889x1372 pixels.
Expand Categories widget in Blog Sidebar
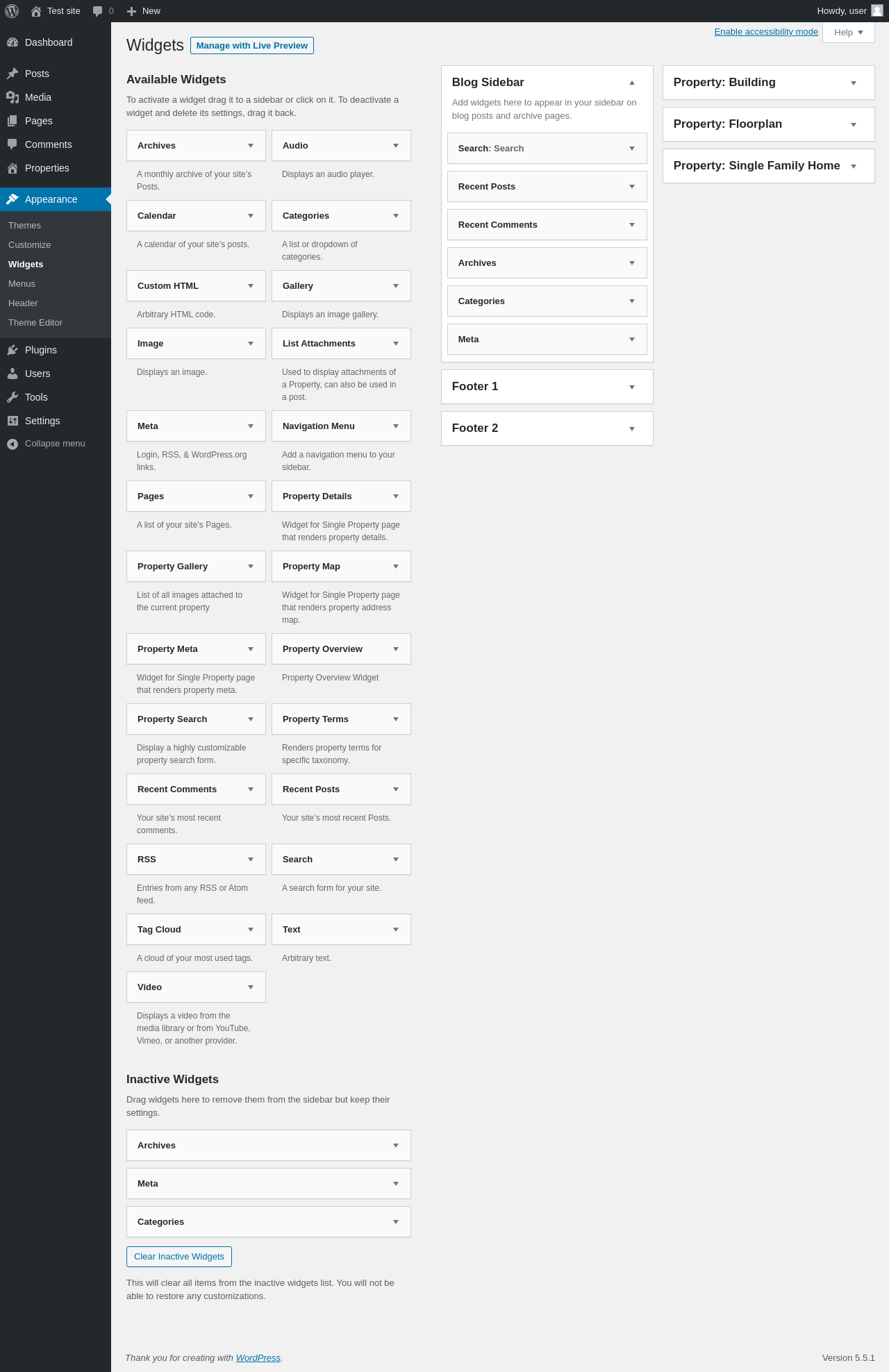pyautogui.click(x=632, y=301)
